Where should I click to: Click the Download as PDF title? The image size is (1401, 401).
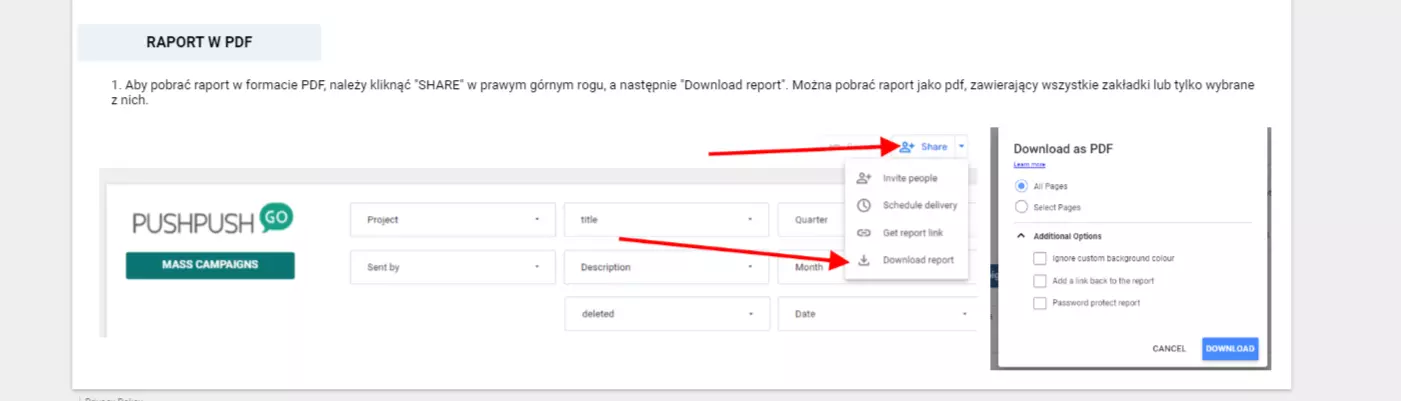pos(1063,148)
